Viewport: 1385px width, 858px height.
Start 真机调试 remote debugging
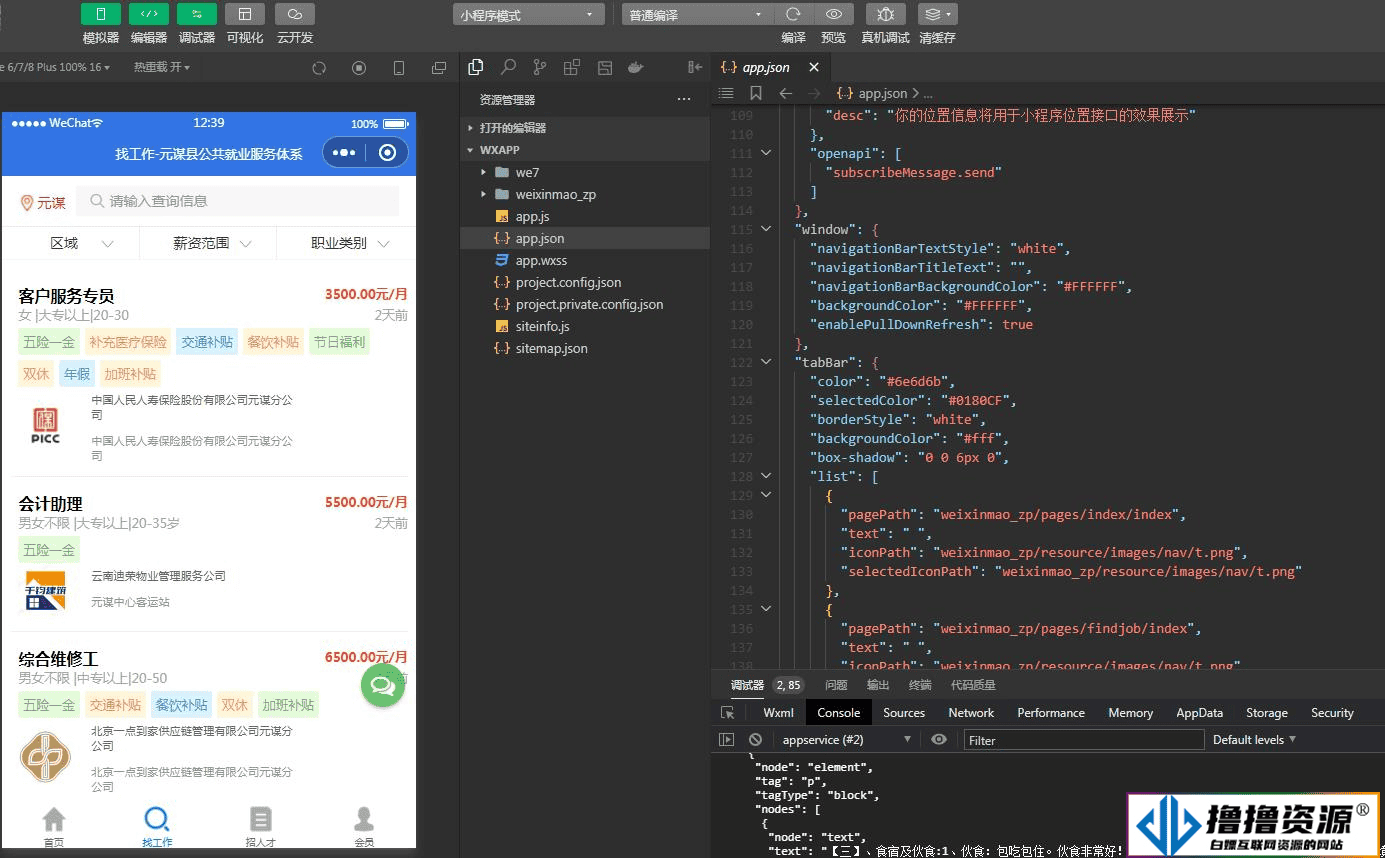coord(885,14)
